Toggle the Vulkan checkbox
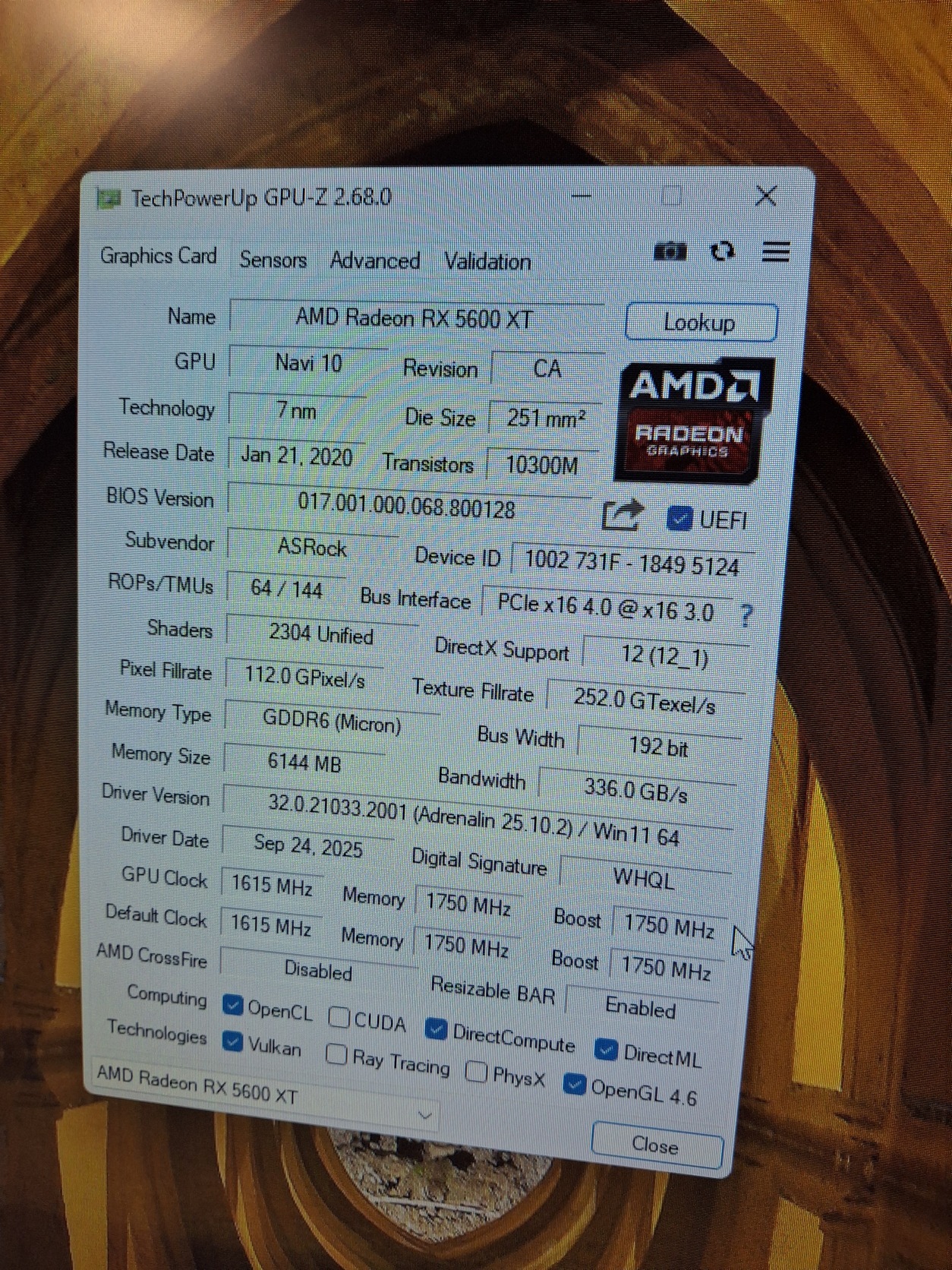Image resolution: width=952 pixels, height=1270 pixels. (x=232, y=1041)
